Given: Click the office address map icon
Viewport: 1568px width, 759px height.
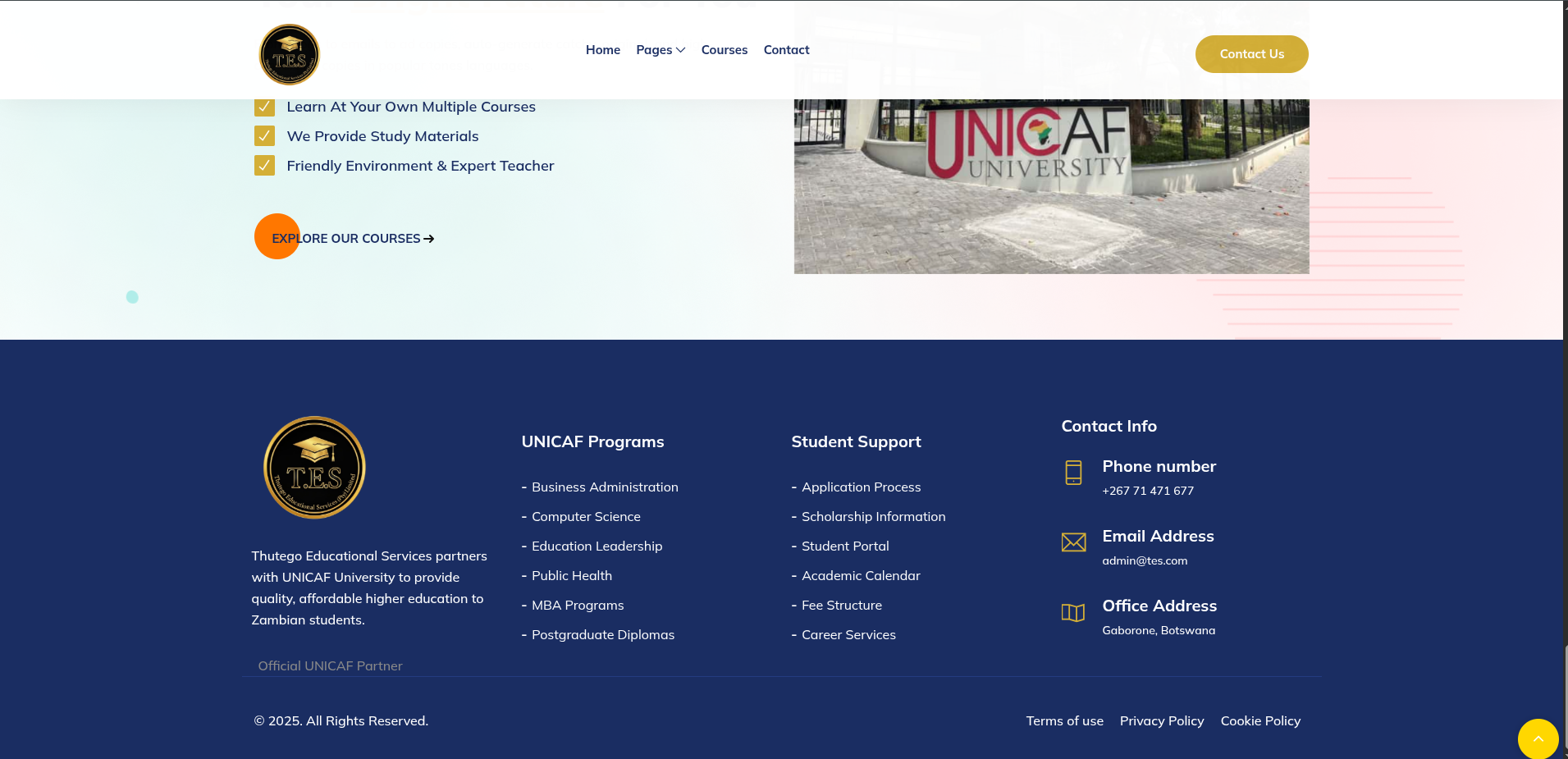Looking at the screenshot, I should pos(1073,612).
